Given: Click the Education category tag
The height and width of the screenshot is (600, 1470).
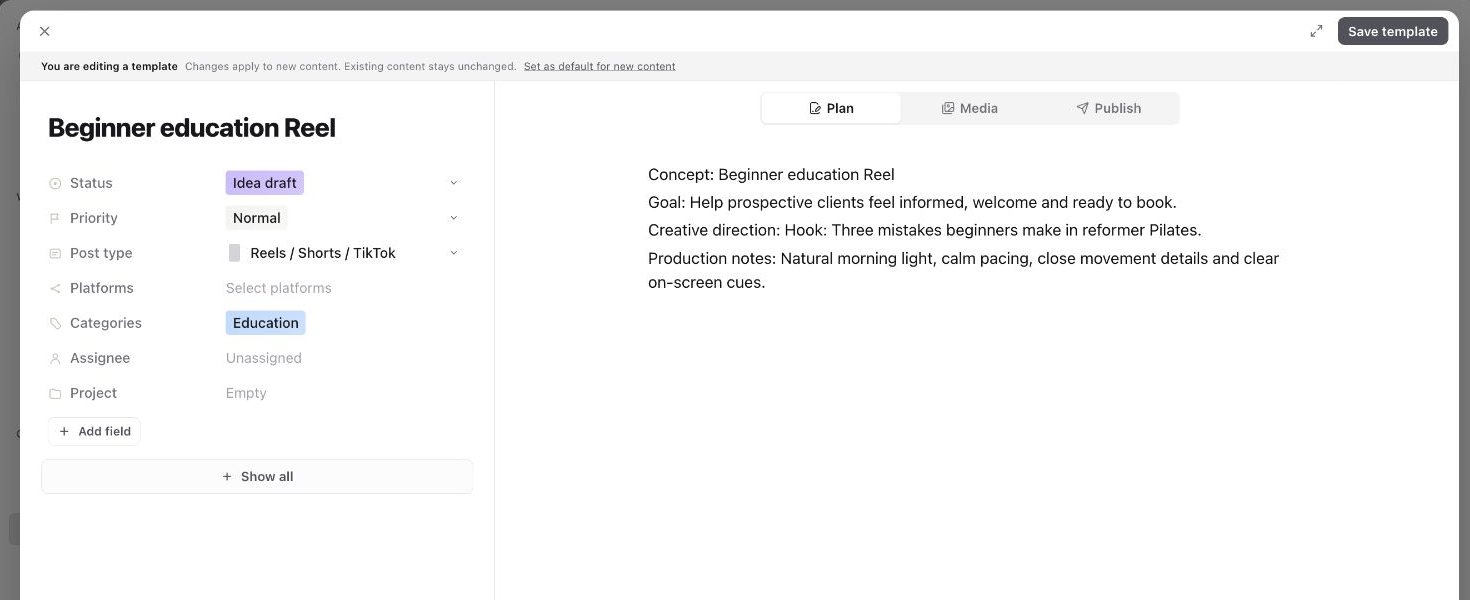Looking at the screenshot, I should [x=266, y=323].
